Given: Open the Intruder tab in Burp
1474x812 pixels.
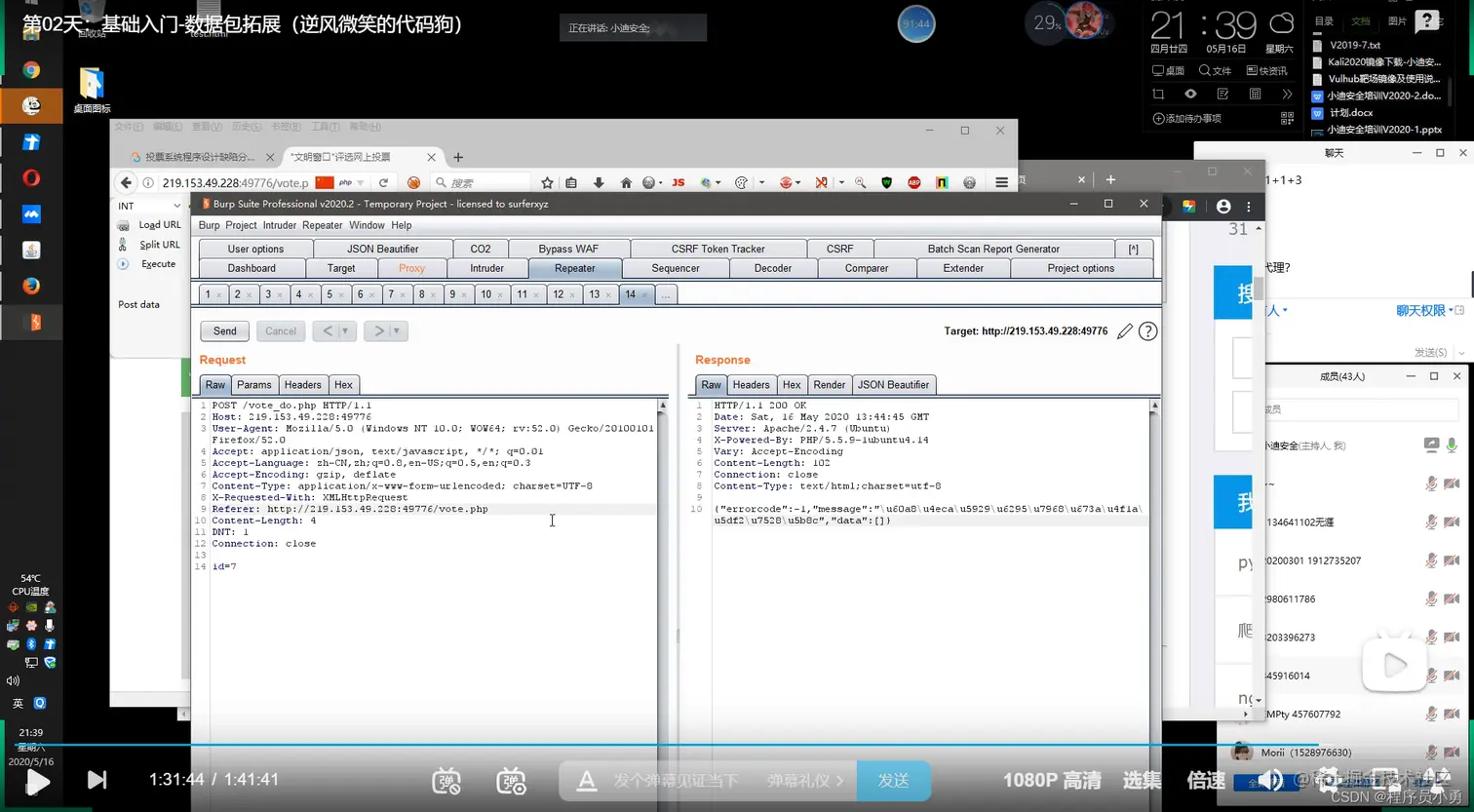Looking at the screenshot, I should click(486, 268).
